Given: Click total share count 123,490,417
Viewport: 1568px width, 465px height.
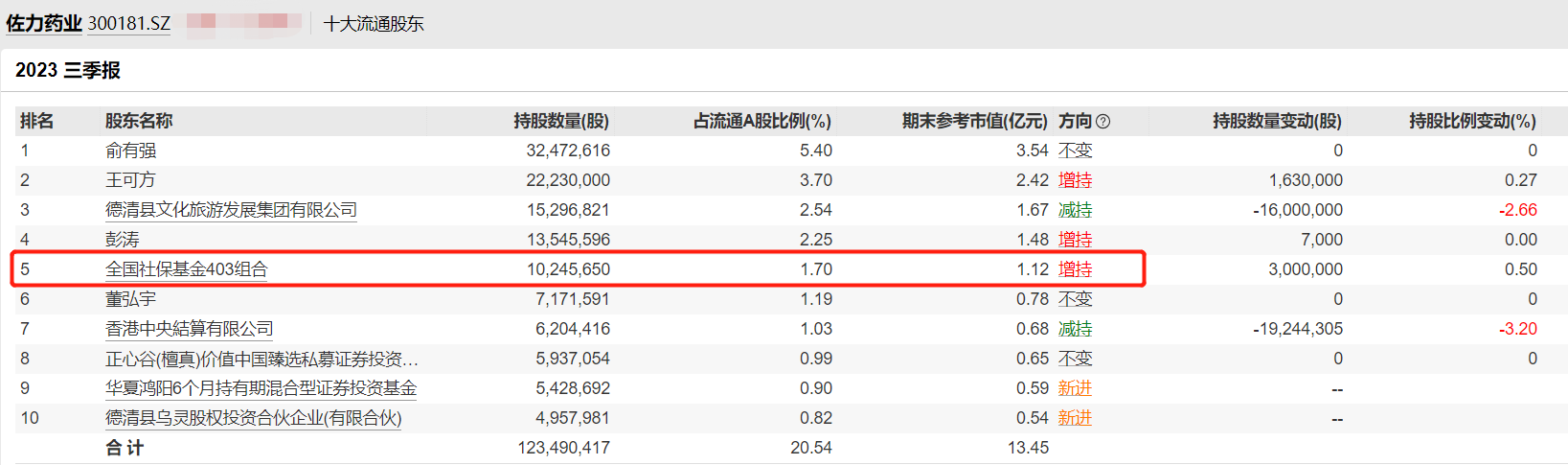Looking at the screenshot, I should click(564, 448).
